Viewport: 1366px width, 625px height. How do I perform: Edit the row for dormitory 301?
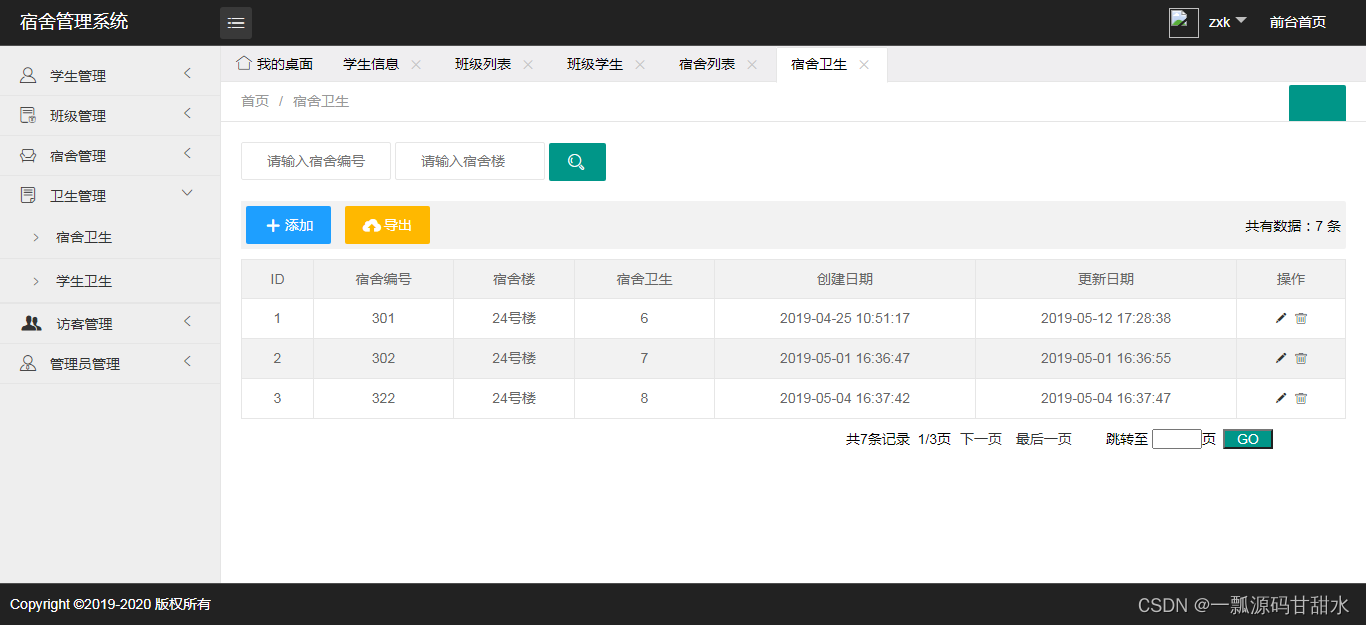pyautogui.click(x=1281, y=318)
